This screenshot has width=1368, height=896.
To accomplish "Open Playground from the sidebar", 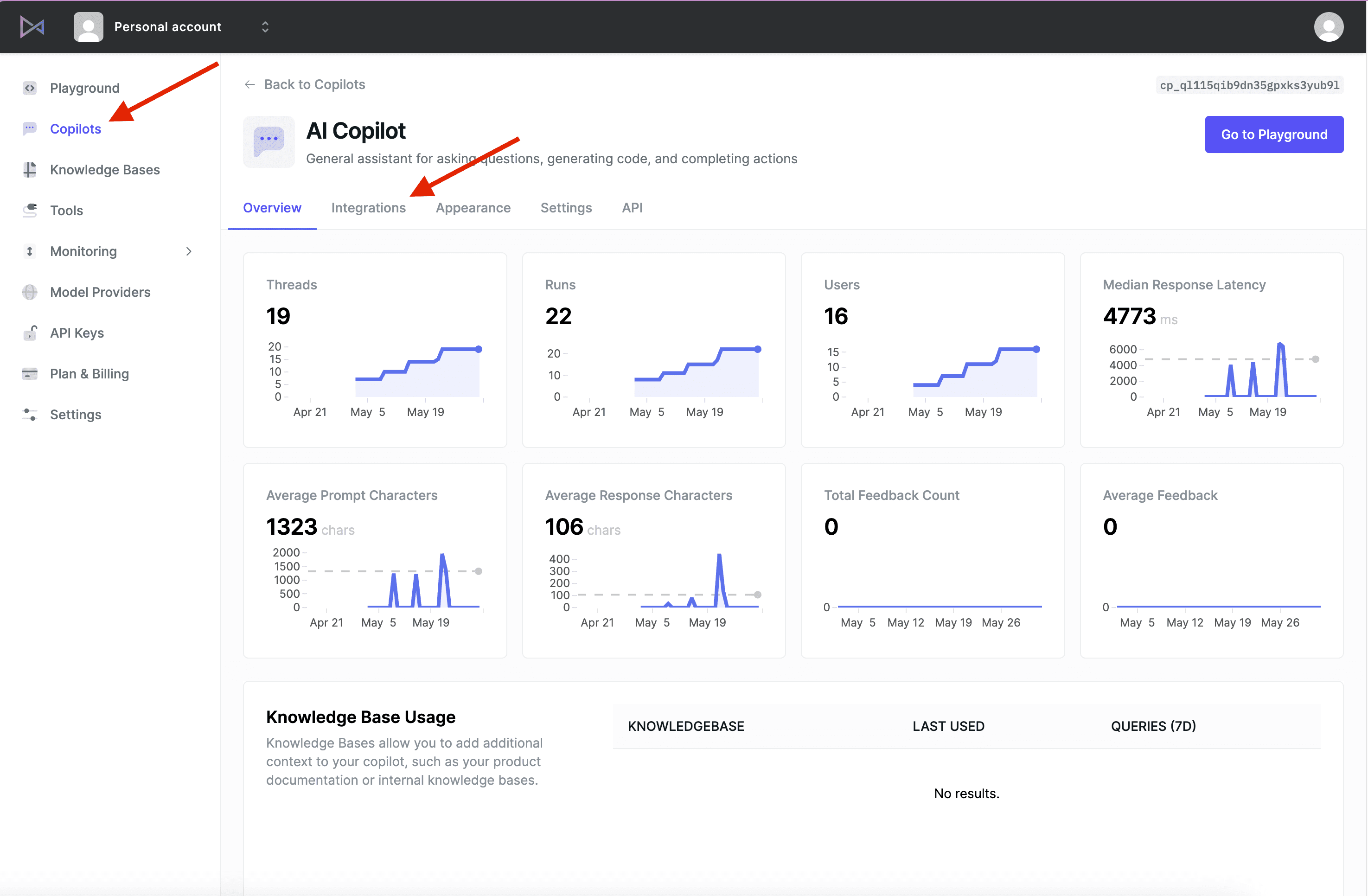I will [84, 88].
